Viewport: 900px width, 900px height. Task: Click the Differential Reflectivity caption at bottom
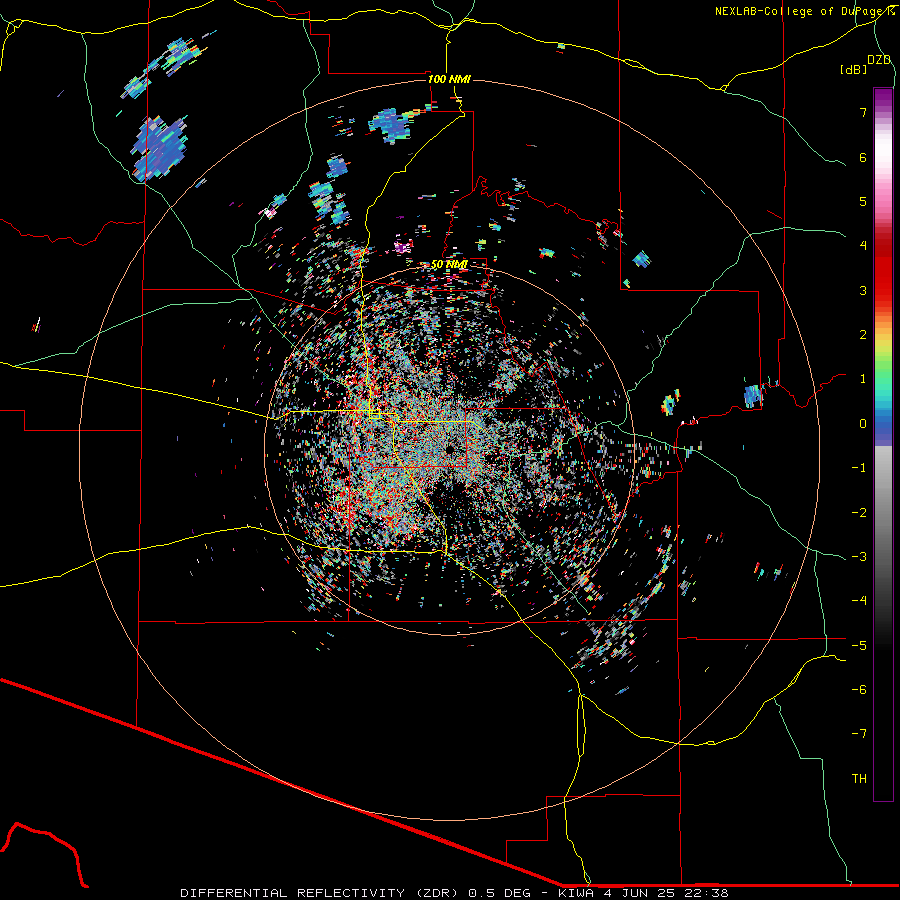coord(455,893)
